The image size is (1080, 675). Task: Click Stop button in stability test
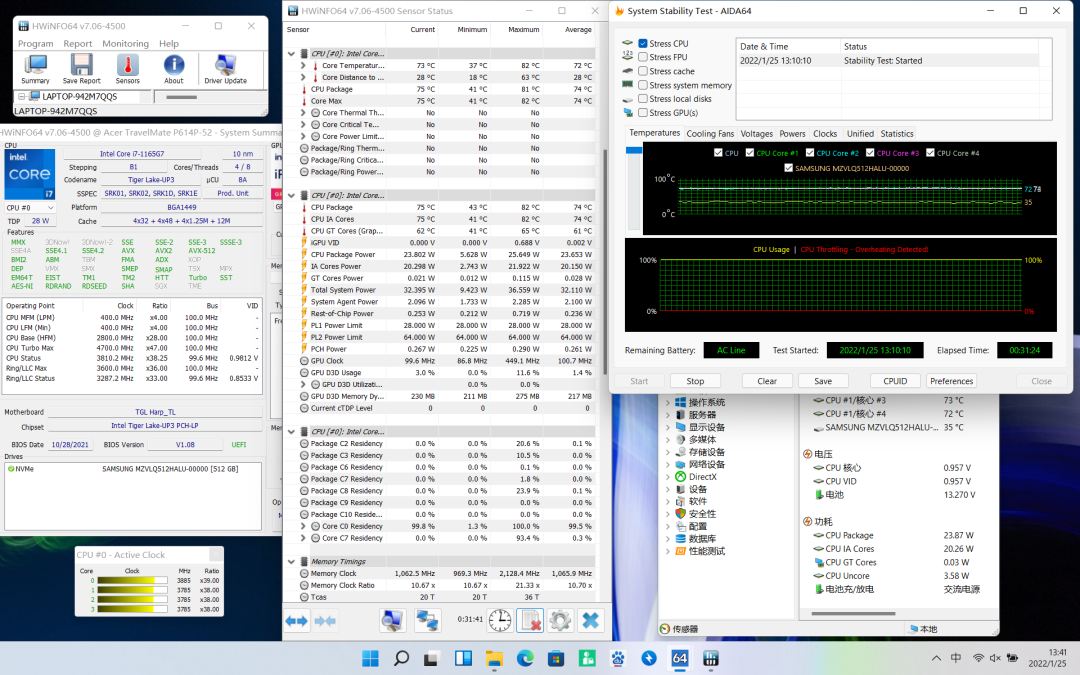coord(695,381)
